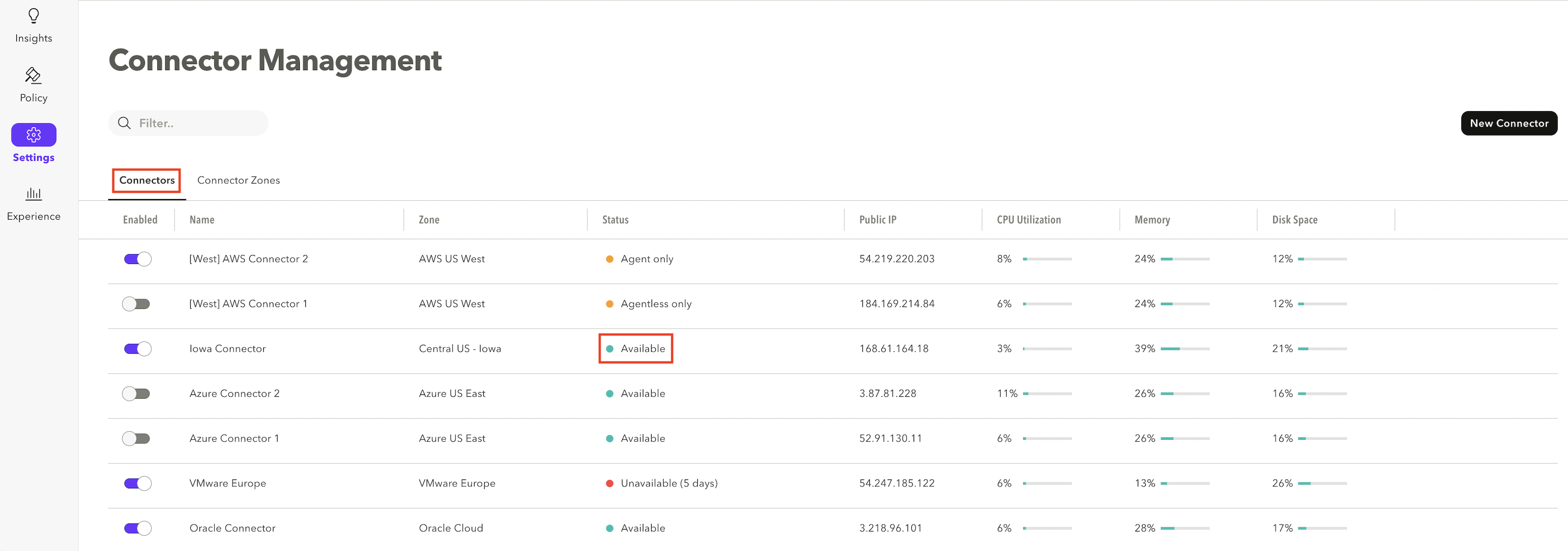Open the Experience bar chart icon
The image size is (1568, 551).
(33, 194)
